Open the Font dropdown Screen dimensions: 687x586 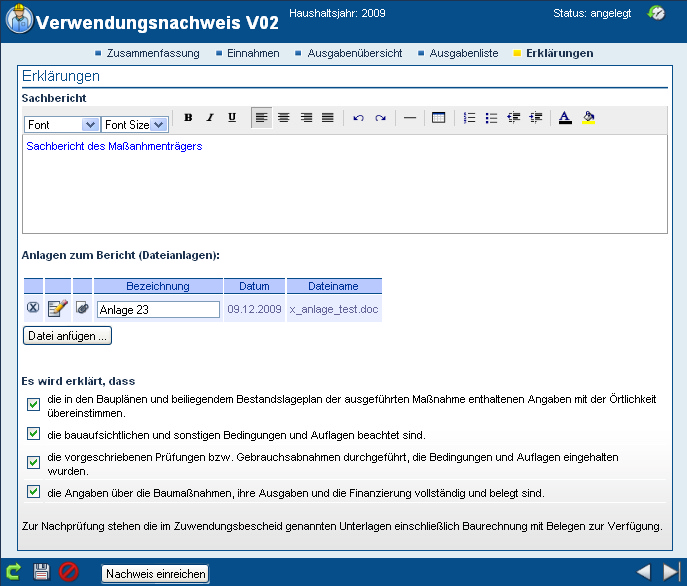61,125
